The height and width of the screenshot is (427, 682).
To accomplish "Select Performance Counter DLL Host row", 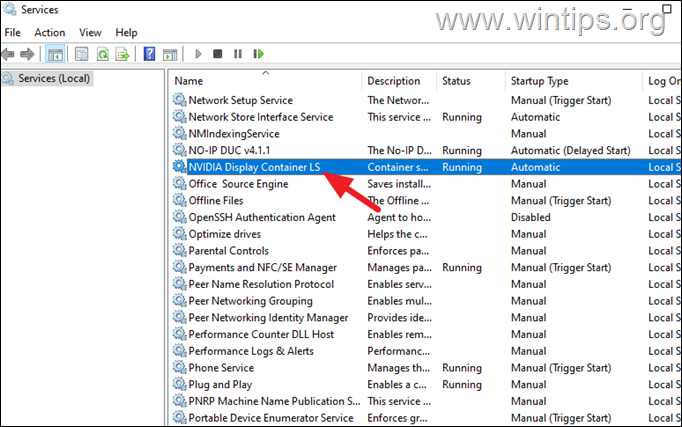I will [427, 335].
